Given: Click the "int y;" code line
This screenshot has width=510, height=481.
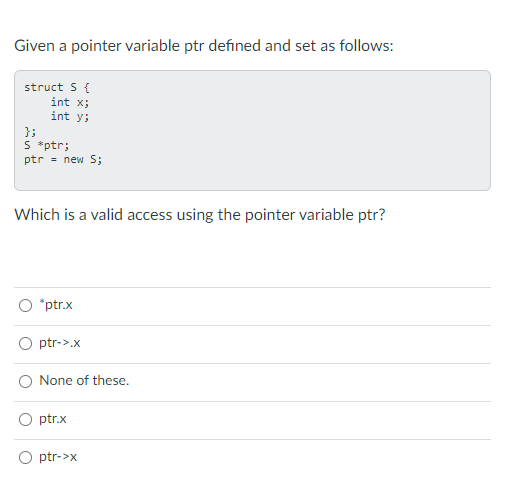Looking at the screenshot, I should coord(70,116).
